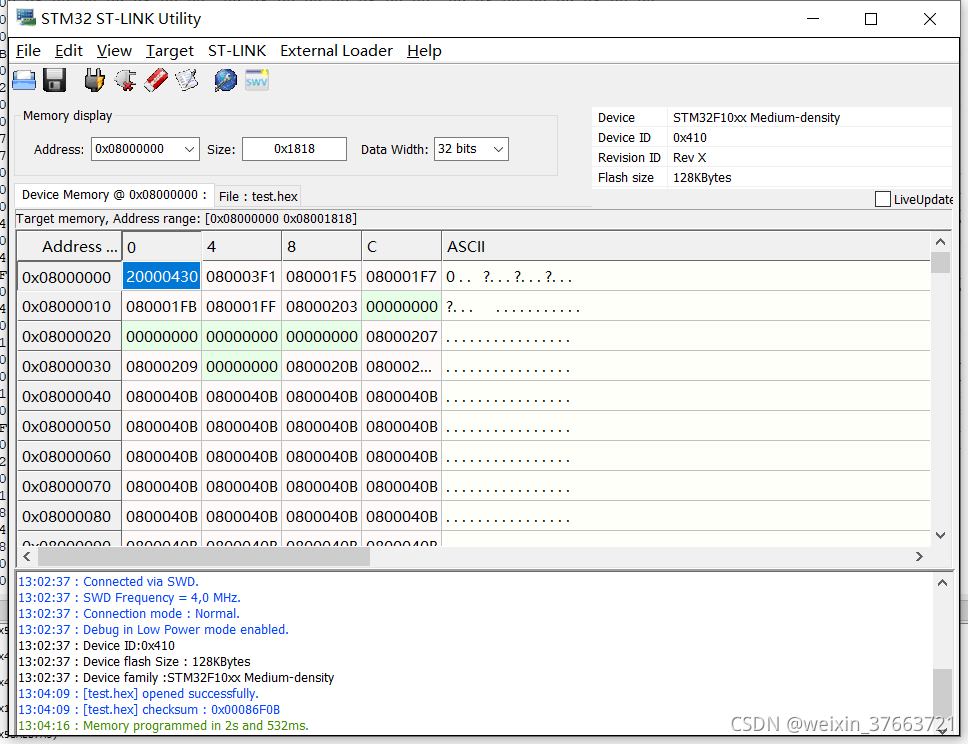The image size is (968, 744).
Task: Click the Address column header
Action: tap(69, 246)
